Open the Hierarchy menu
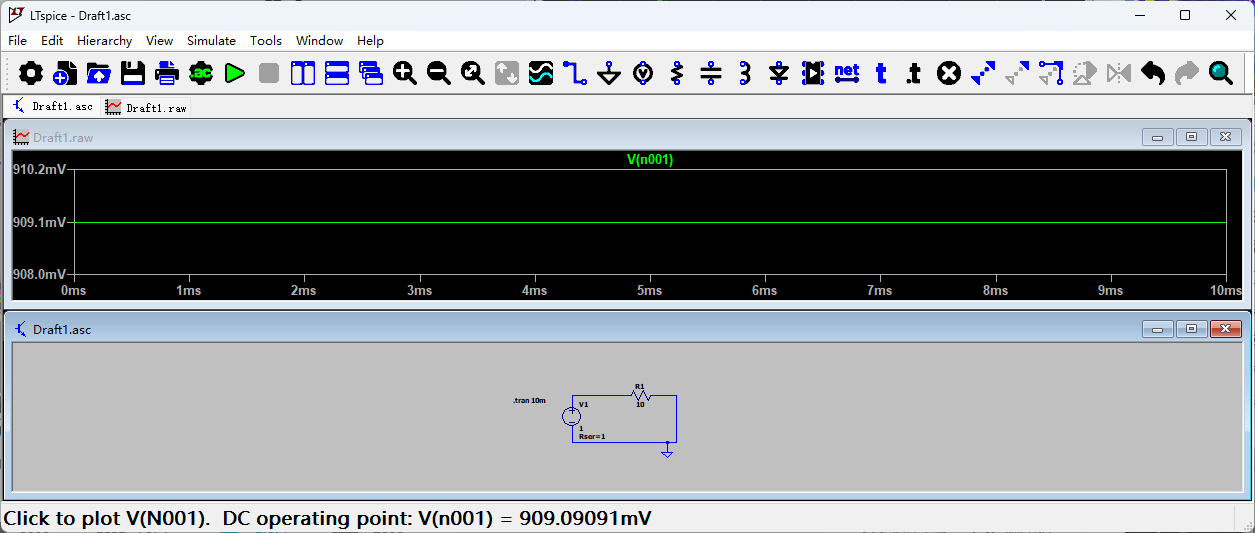This screenshot has height=533, width=1255. click(104, 41)
